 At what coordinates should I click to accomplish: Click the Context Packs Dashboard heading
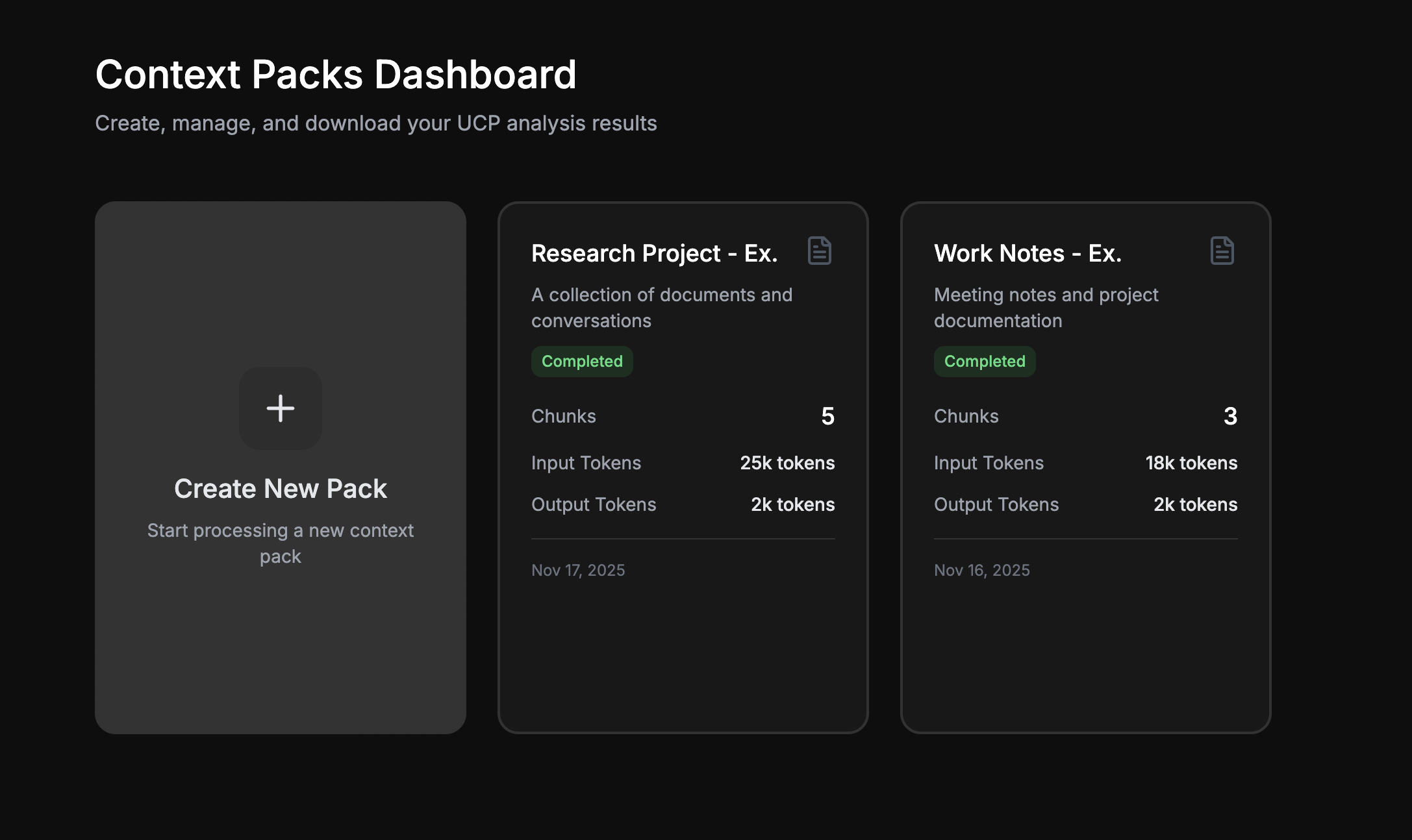[336, 73]
